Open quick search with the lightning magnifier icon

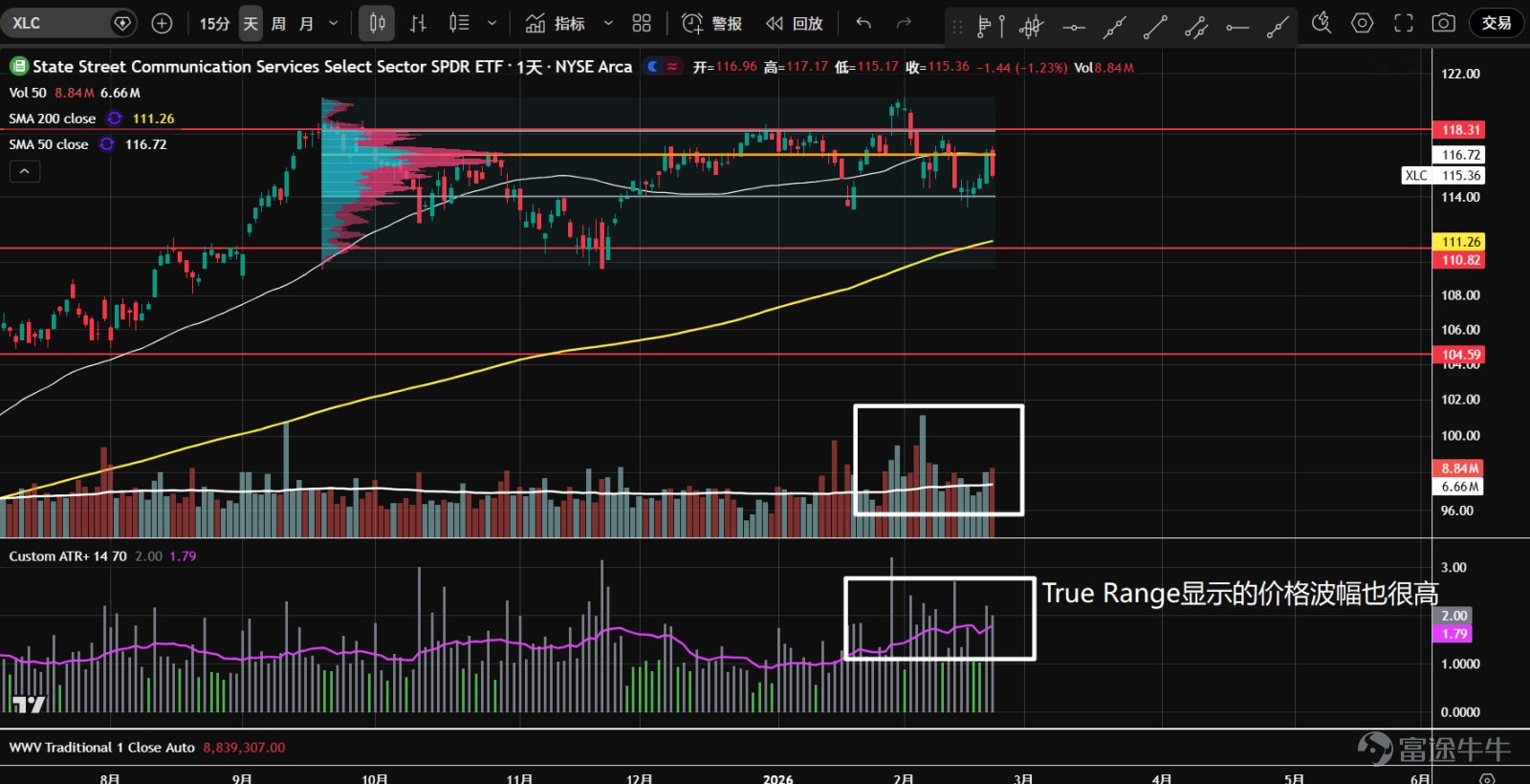point(1322,23)
